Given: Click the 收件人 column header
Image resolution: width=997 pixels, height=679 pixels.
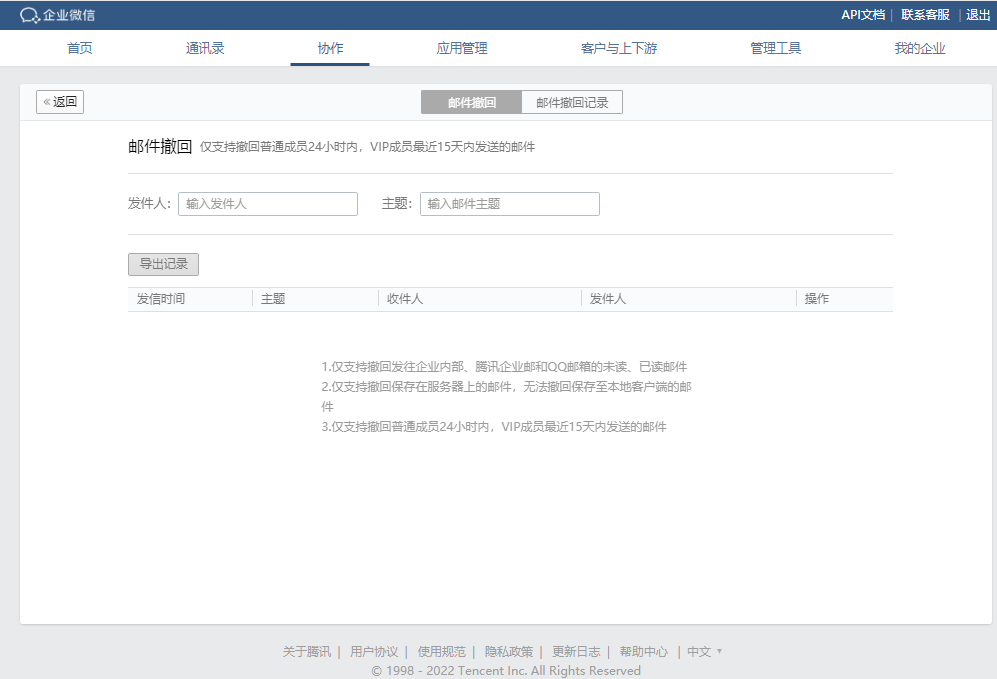Looking at the screenshot, I should tap(404, 299).
